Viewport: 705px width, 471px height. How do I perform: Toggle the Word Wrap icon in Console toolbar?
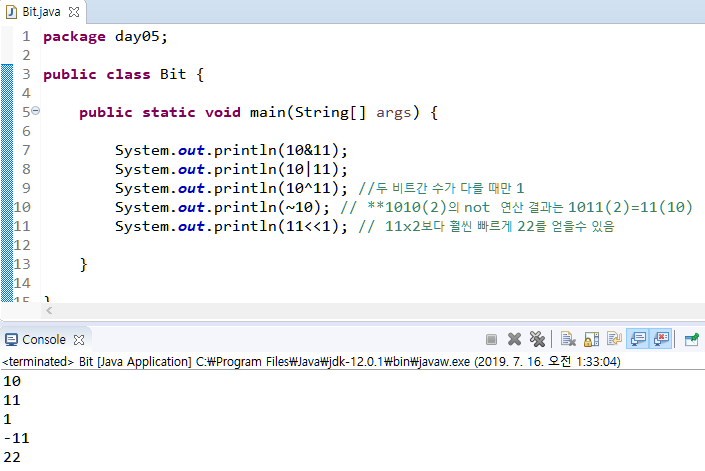coord(614,338)
